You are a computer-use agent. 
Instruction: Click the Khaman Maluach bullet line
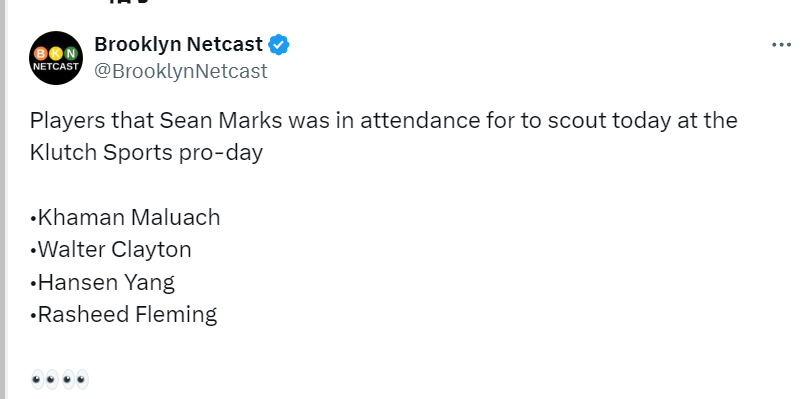coord(125,217)
